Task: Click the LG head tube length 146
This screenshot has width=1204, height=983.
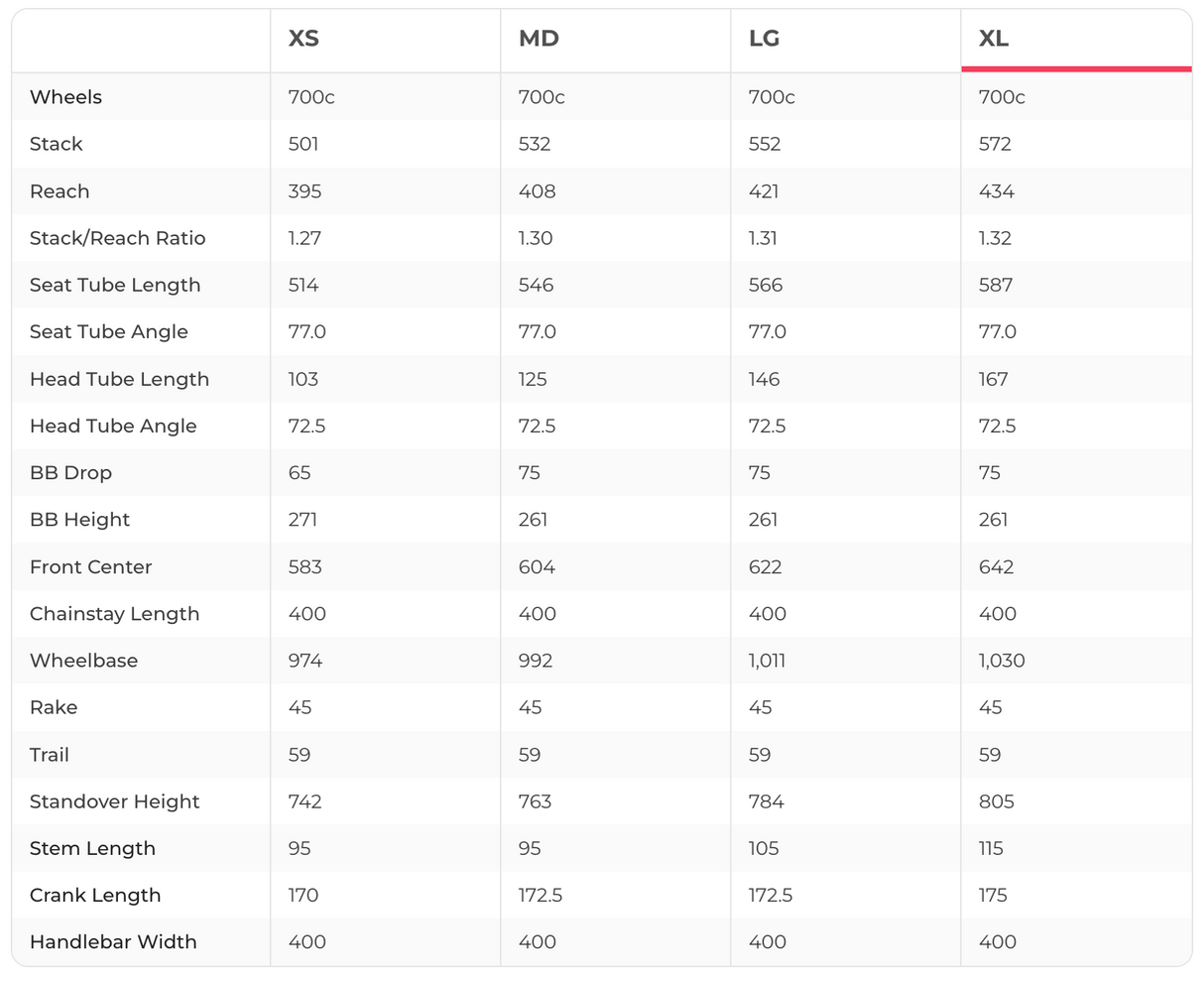Action: click(x=764, y=379)
